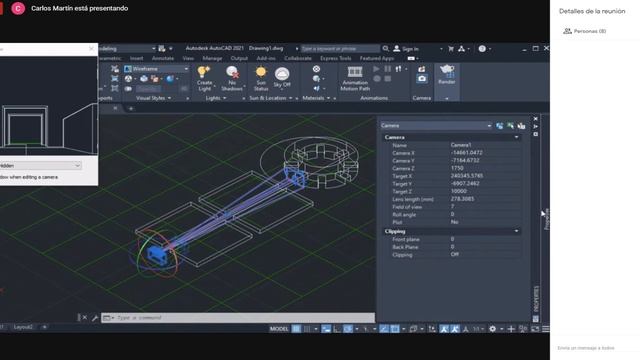The image size is (640, 360).
Task: Click Quick Select icon in Properties palette
Action: pyautogui.click(x=521, y=126)
